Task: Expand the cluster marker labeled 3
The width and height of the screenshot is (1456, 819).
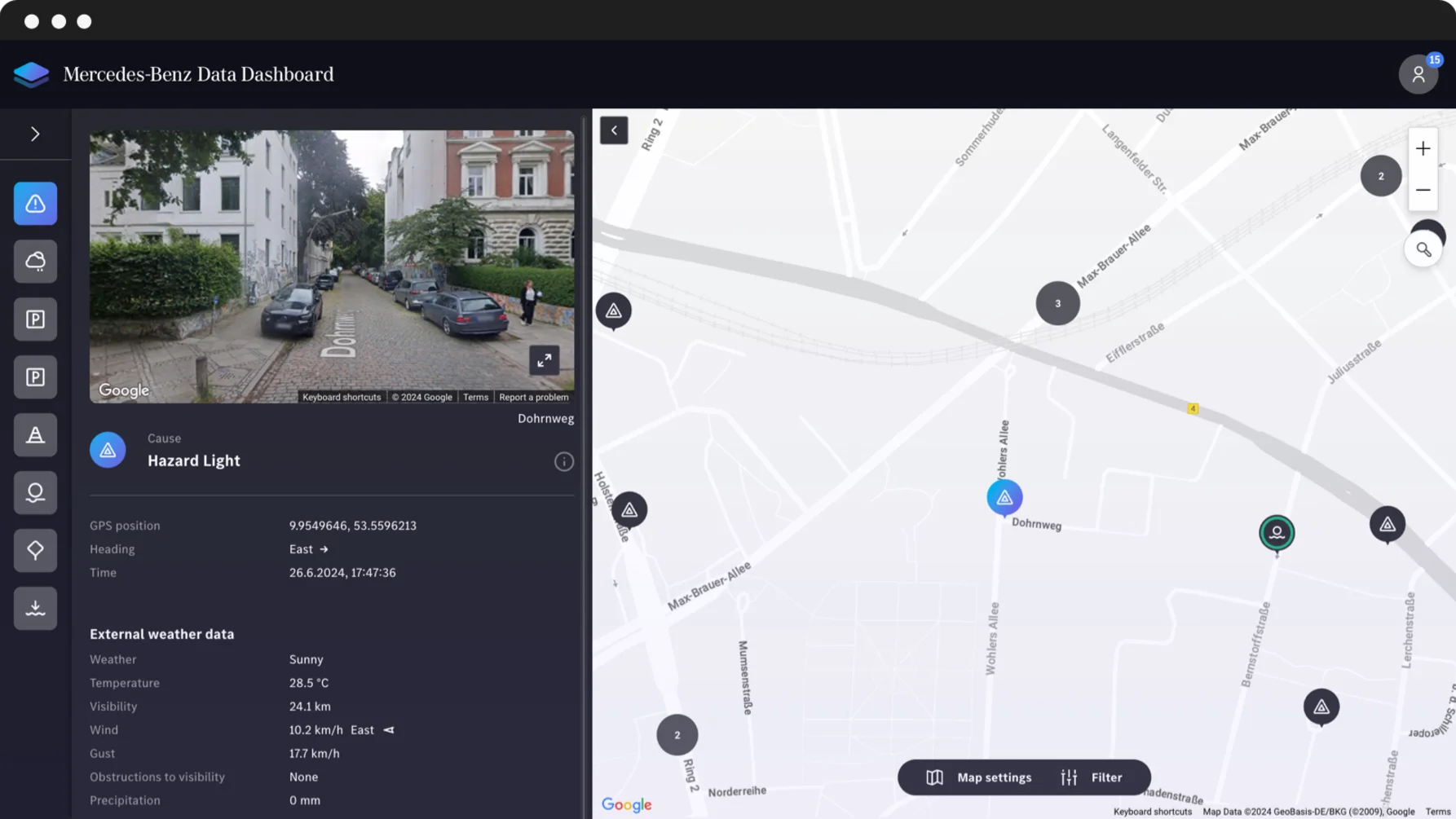Action: coord(1057,302)
